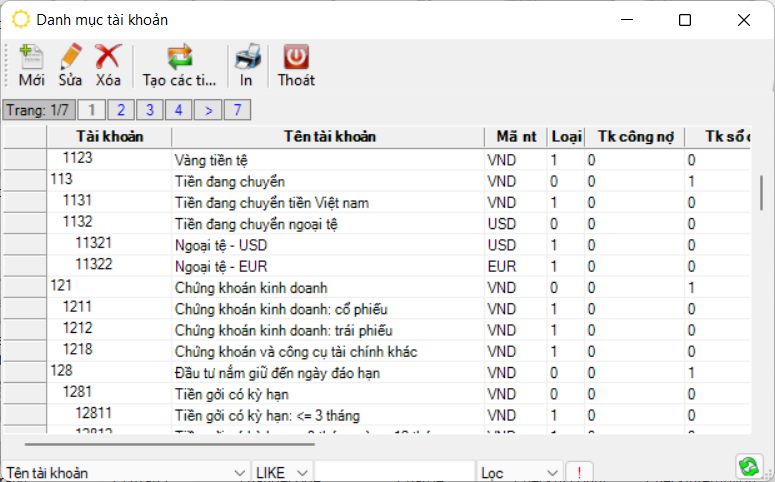Viewport: 775px width, 482px height.
Task: Click the filter value text box
Action: pos(394,472)
